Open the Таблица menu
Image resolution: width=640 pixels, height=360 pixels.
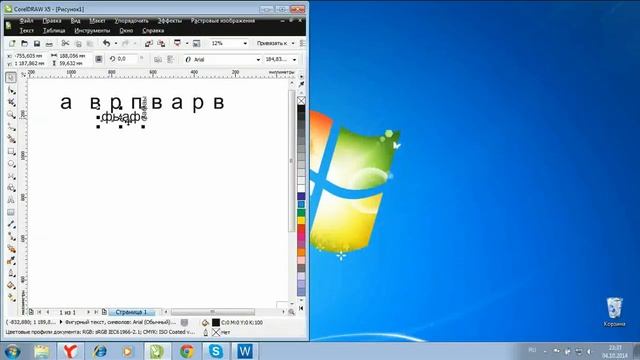54,31
